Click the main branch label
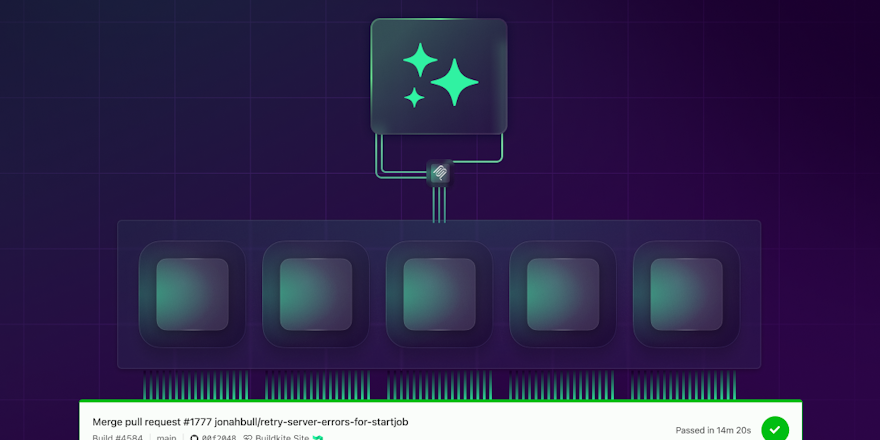The image size is (880, 440). [x=167, y=437]
